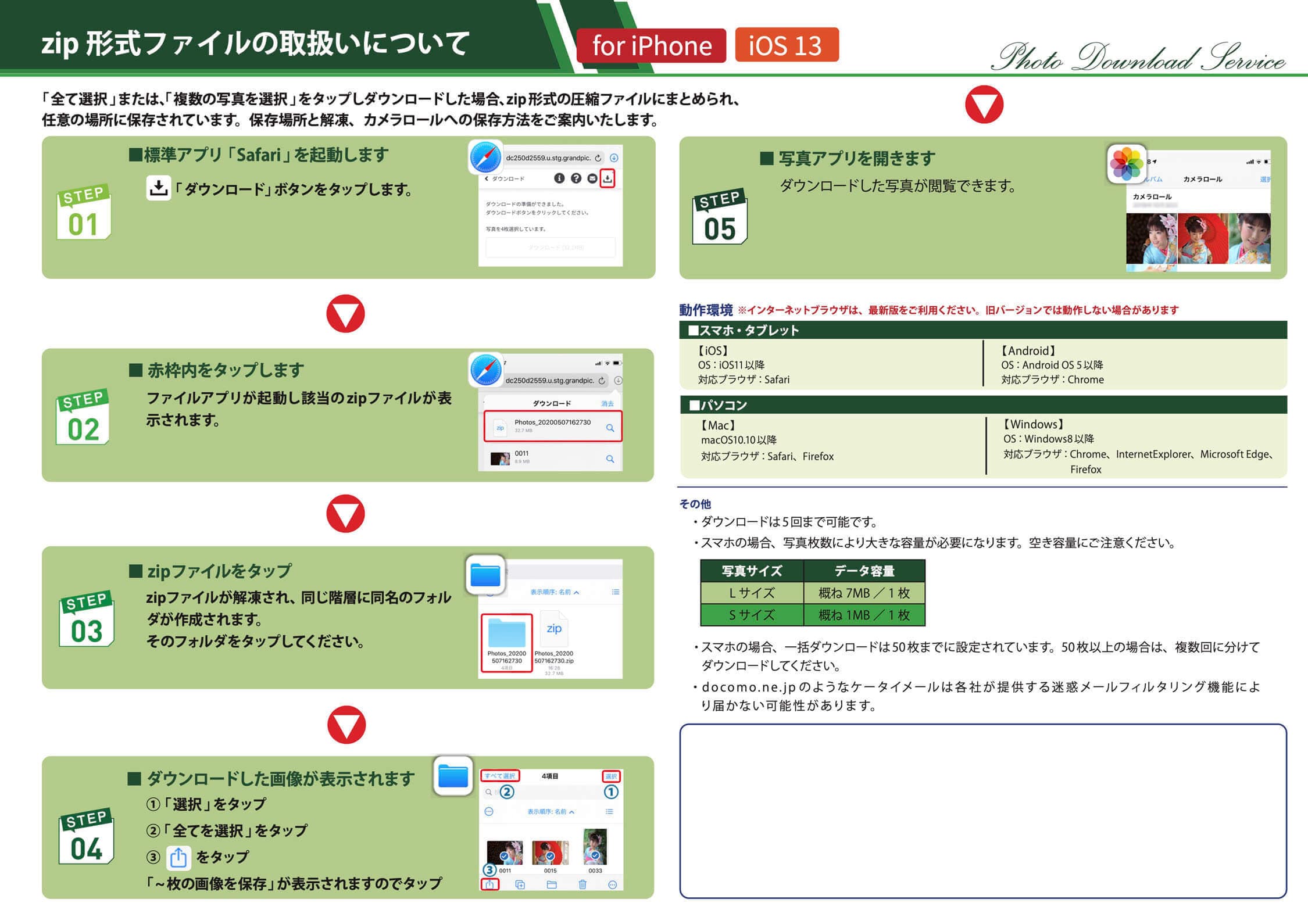The height and width of the screenshot is (924, 1308).
Task: Tap the help question-mark icon in step 01
Action: click(x=577, y=180)
